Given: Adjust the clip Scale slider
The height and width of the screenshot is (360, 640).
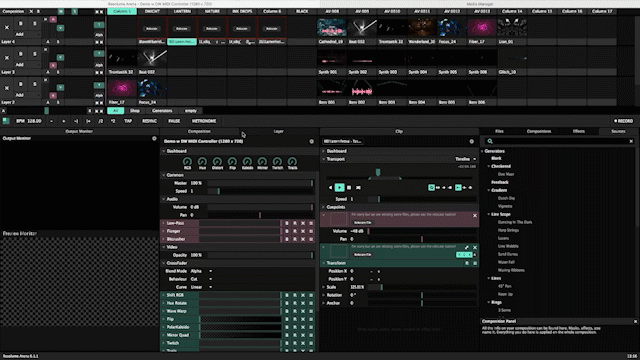Looking at the screenshot, I should pyautogui.click(x=422, y=287).
